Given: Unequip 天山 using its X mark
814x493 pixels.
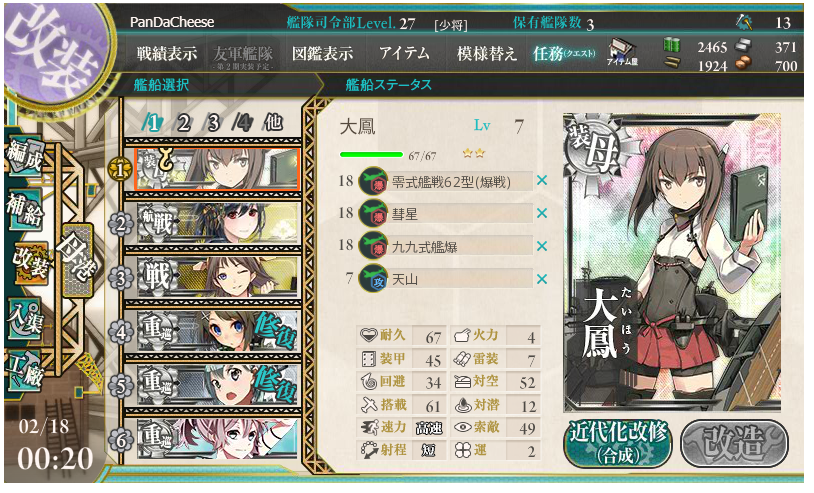Looking at the screenshot, I should (542, 279).
